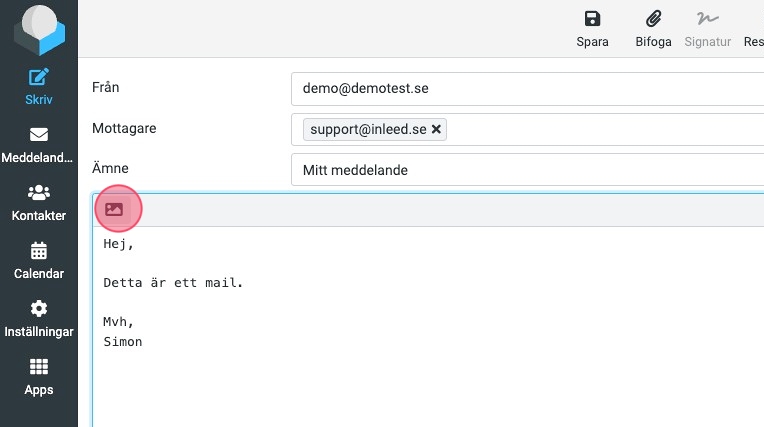
Task: Open the Apps grid
Action: (x=38, y=377)
